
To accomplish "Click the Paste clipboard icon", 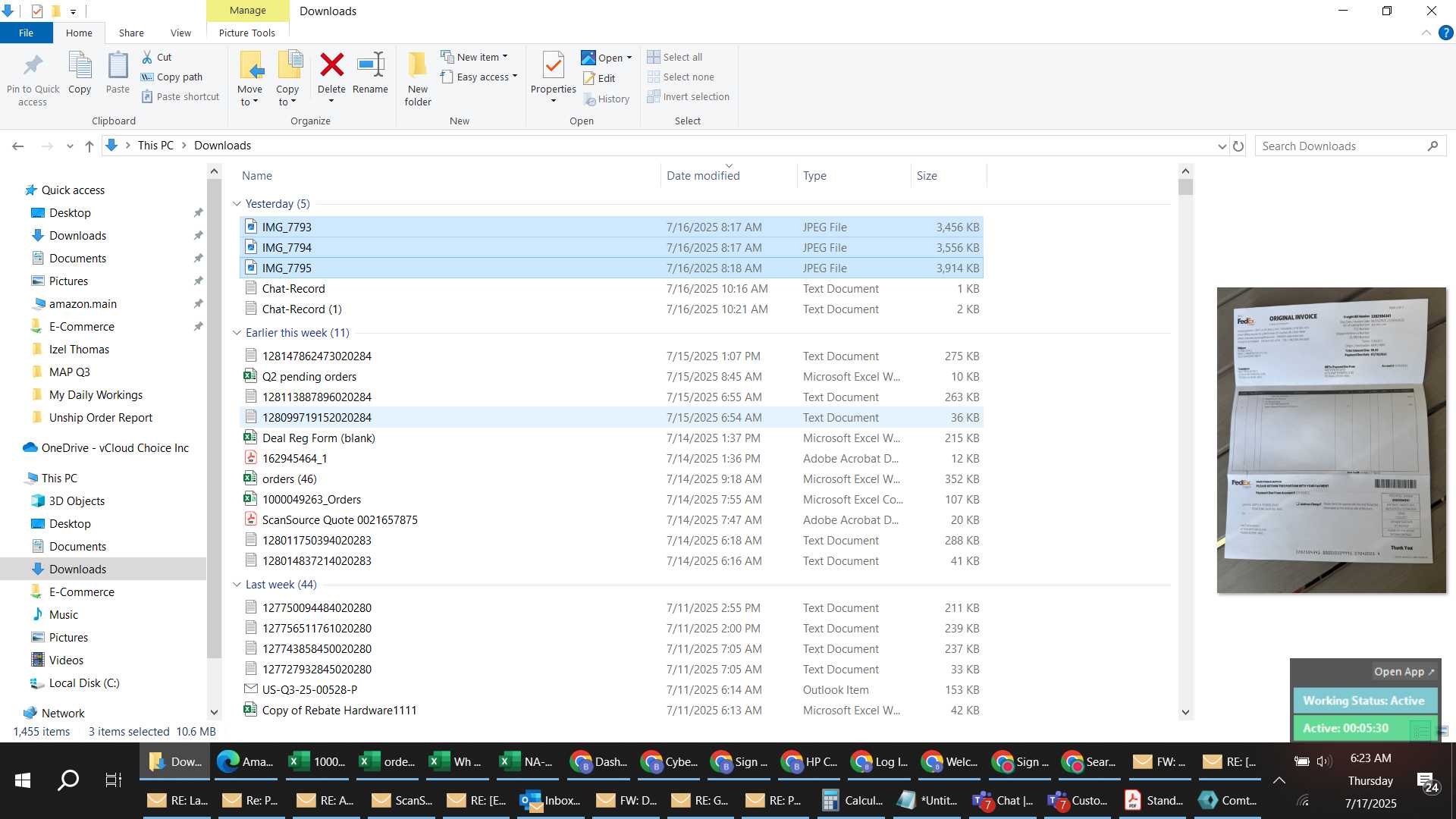I will click(118, 65).
